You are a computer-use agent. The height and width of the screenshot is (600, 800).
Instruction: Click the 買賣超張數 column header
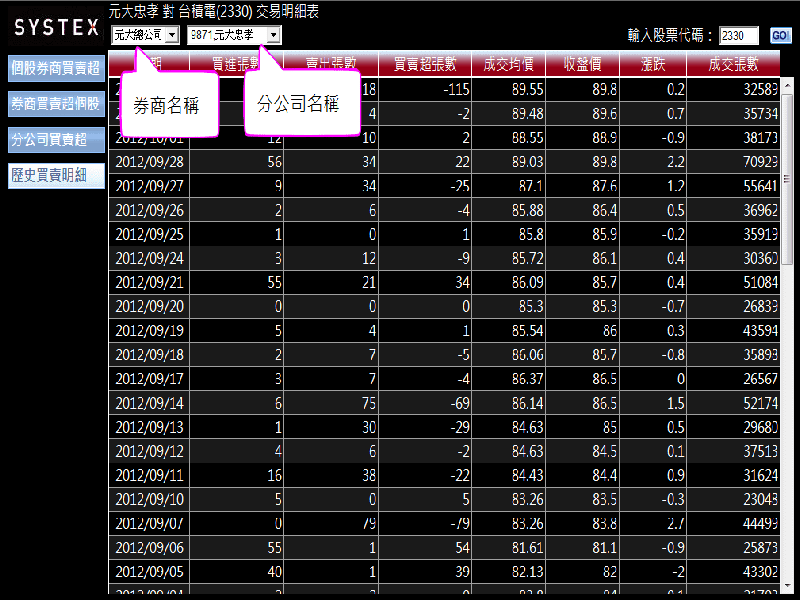tap(424, 65)
